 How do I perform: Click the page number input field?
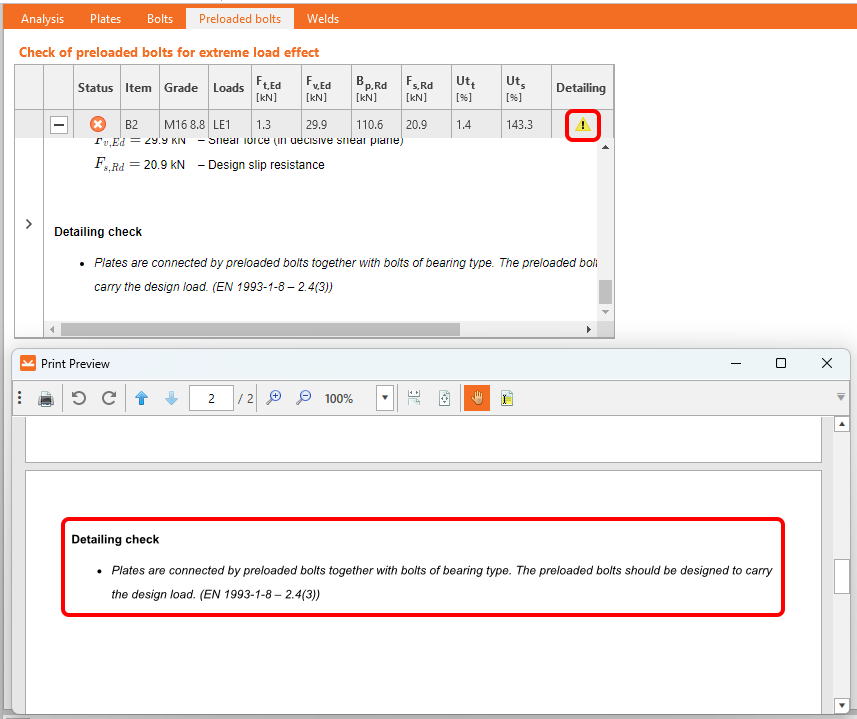pyautogui.click(x=211, y=398)
